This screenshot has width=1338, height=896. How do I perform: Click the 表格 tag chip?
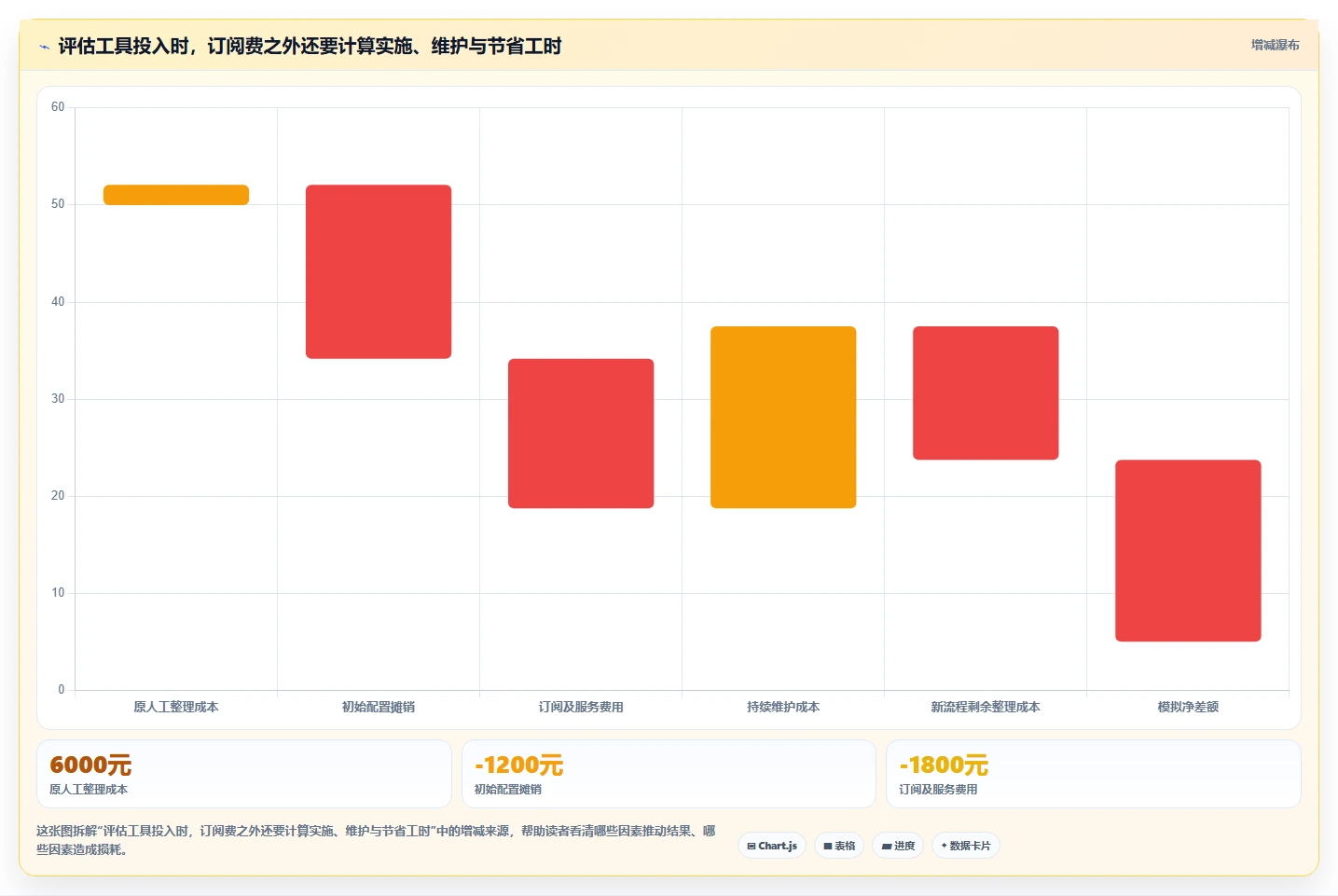click(839, 846)
